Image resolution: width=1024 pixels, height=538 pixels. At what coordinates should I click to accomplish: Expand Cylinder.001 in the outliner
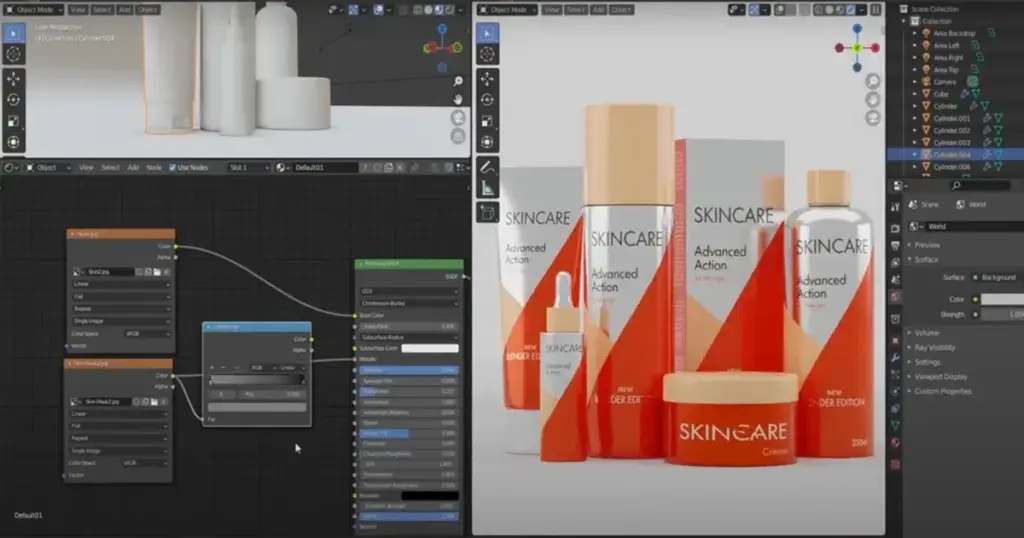coord(915,118)
